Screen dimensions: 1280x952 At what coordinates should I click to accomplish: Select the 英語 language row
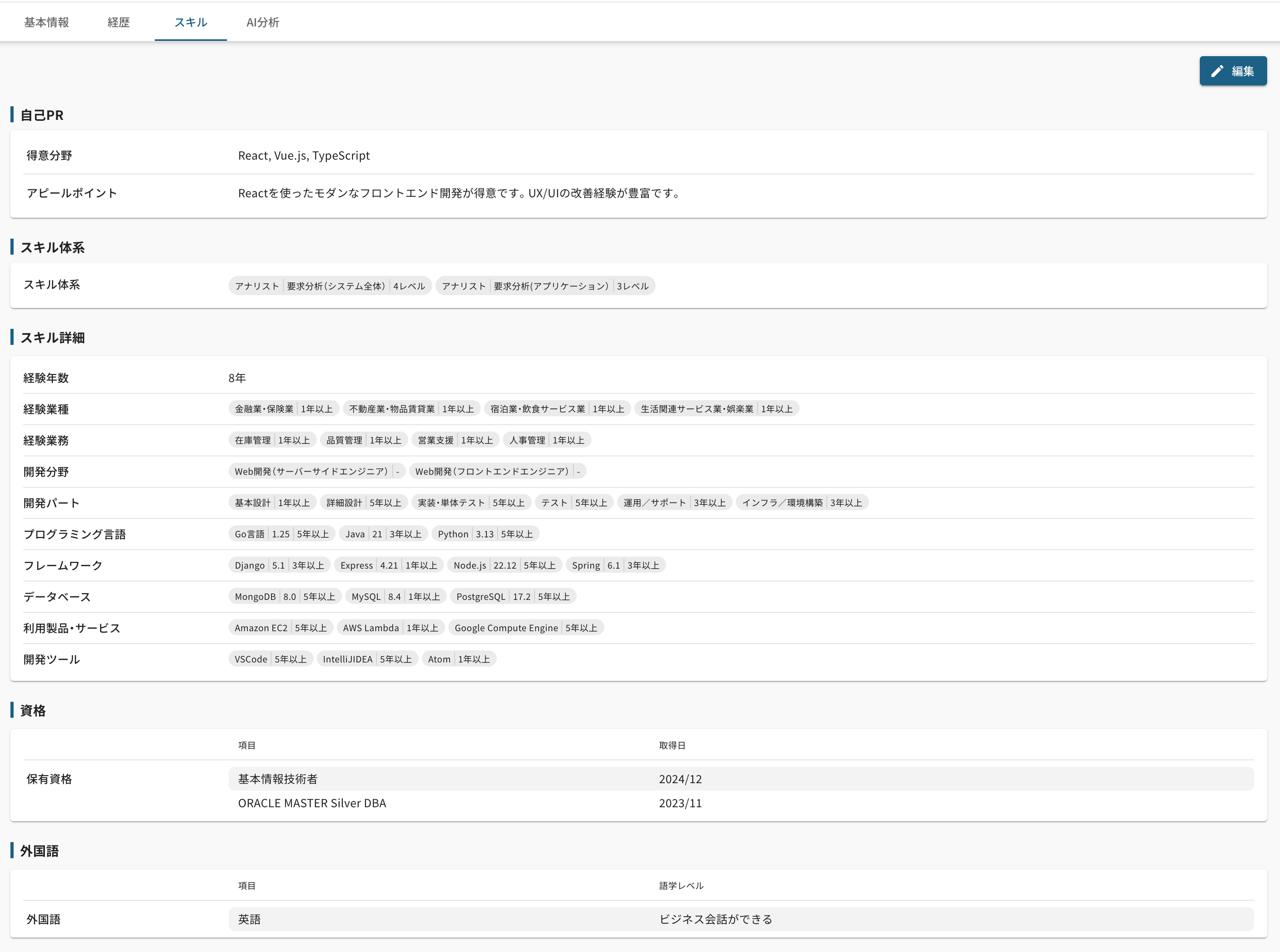pos(249,919)
